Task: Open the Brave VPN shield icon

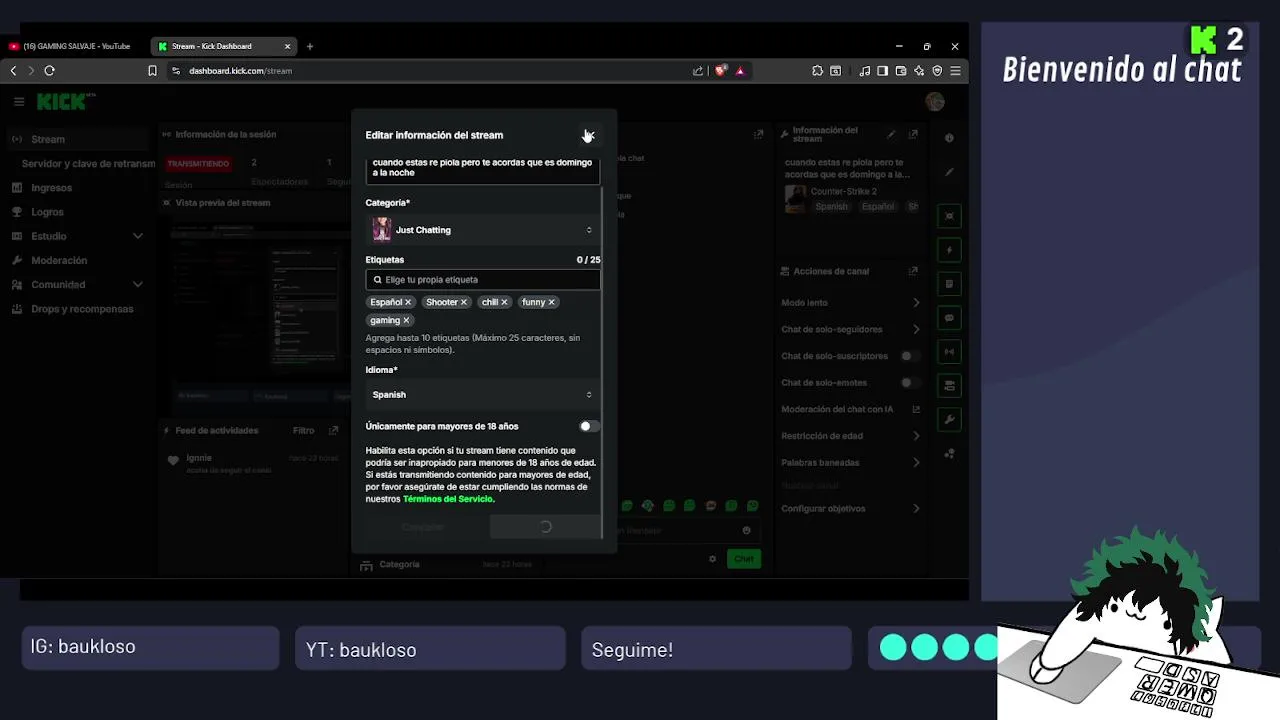Action: point(937,71)
